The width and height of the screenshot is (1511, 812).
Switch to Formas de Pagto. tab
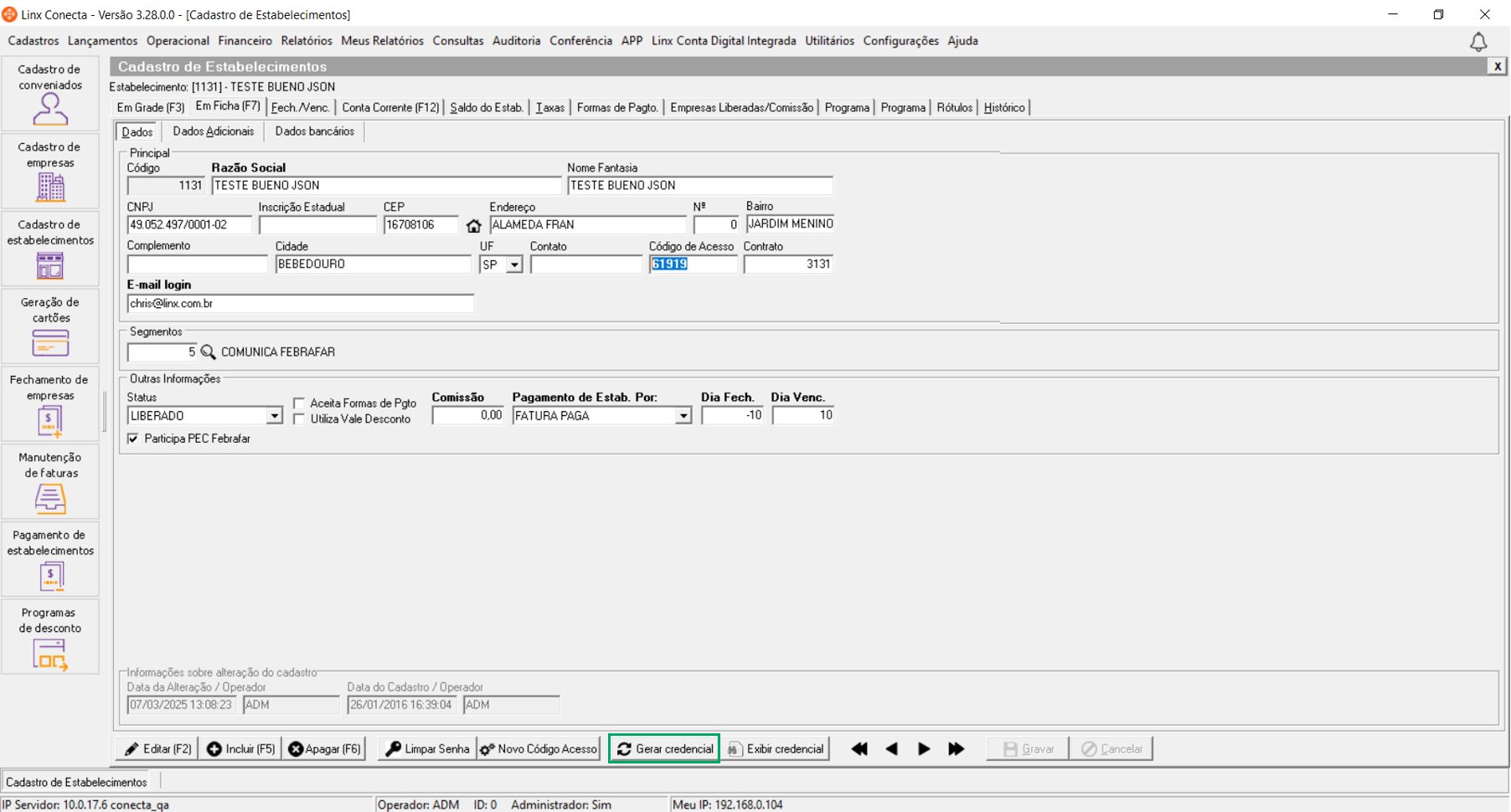pos(617,108)
